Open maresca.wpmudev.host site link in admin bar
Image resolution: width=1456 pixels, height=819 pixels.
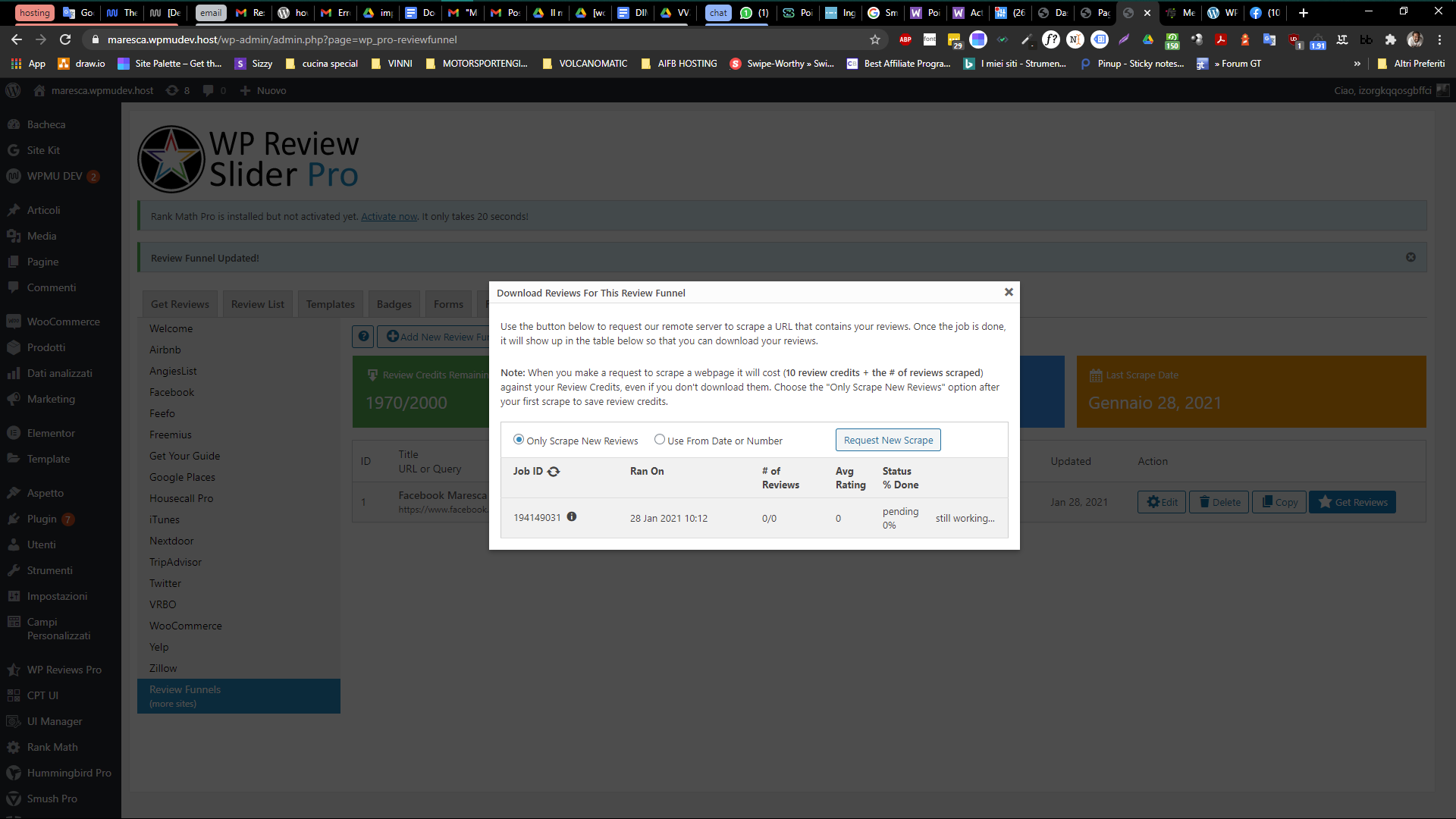point(93,90)
